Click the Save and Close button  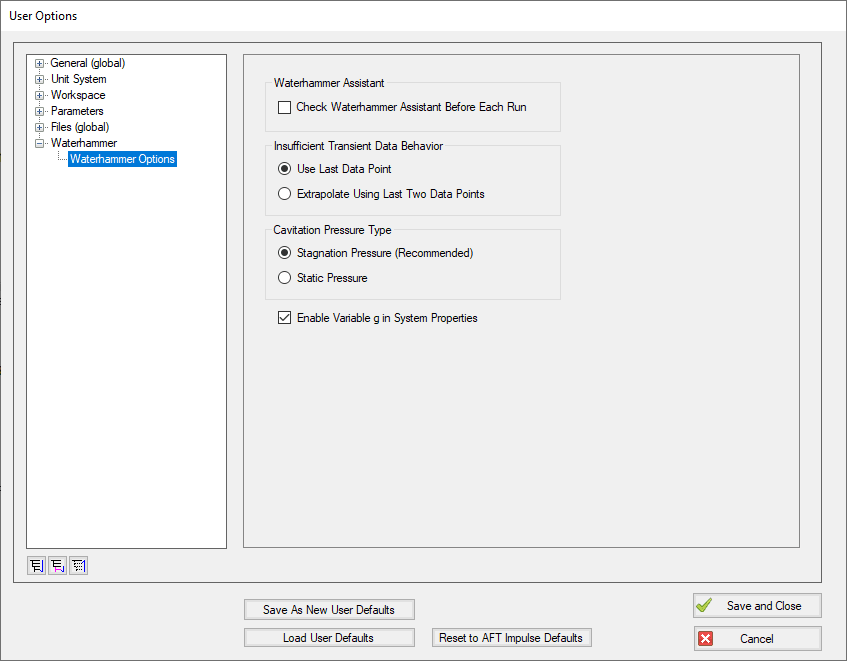tap(757, 606)
